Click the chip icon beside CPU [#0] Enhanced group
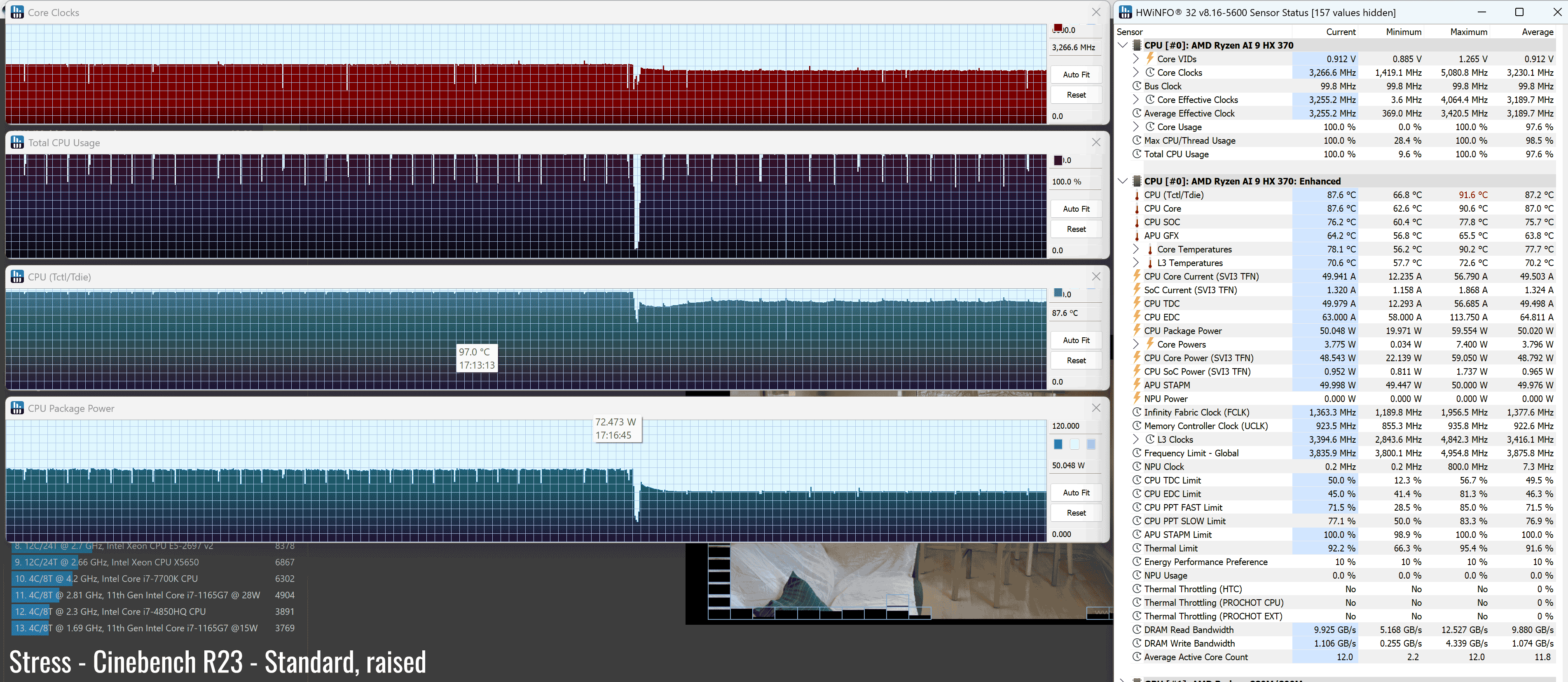Viewport: 1568px width, 682px height. click(x=1136, y=181)
